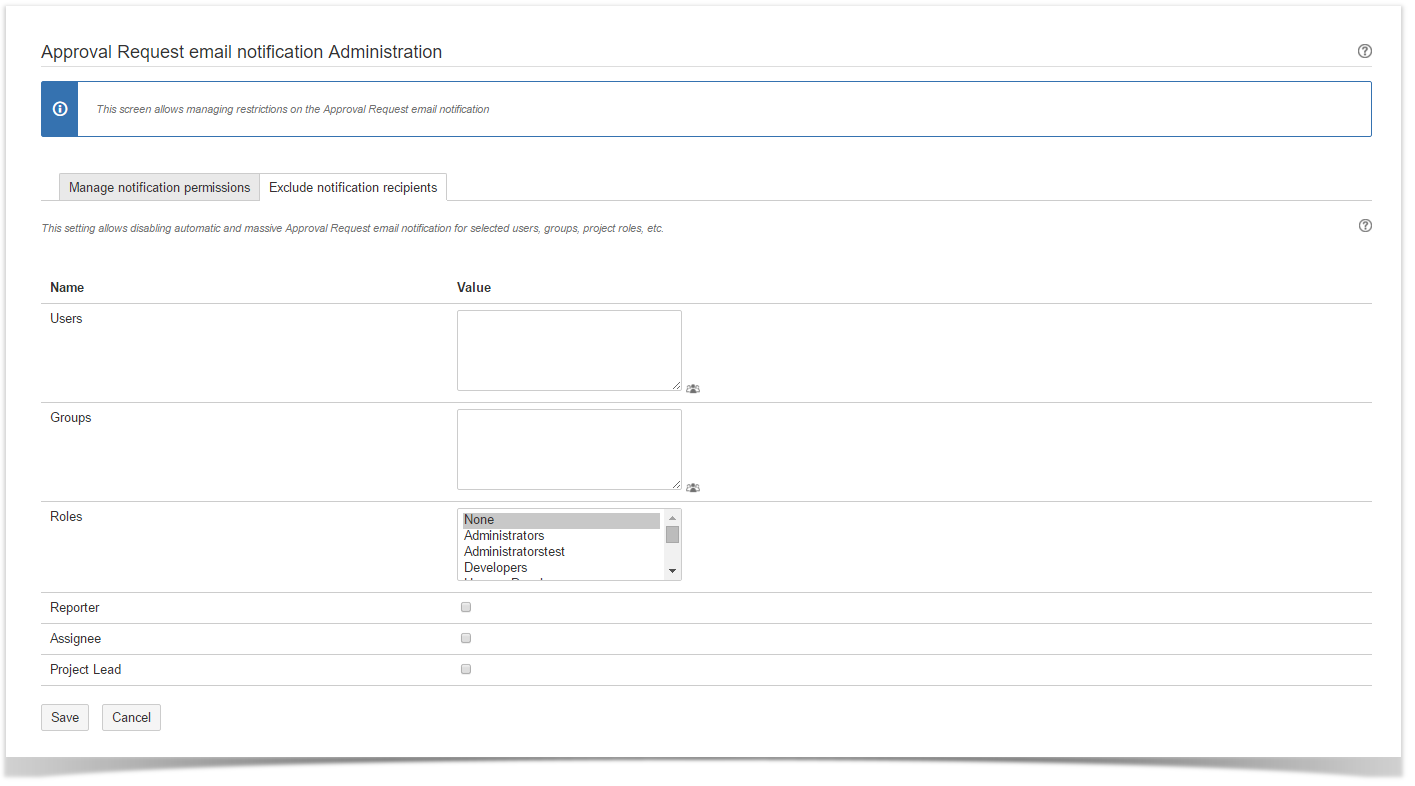Image resolution: width=1415 pixels, height=786 pixels.
Task: Click the Roles list scroll up arrow
Action: (x=672, y=518)
